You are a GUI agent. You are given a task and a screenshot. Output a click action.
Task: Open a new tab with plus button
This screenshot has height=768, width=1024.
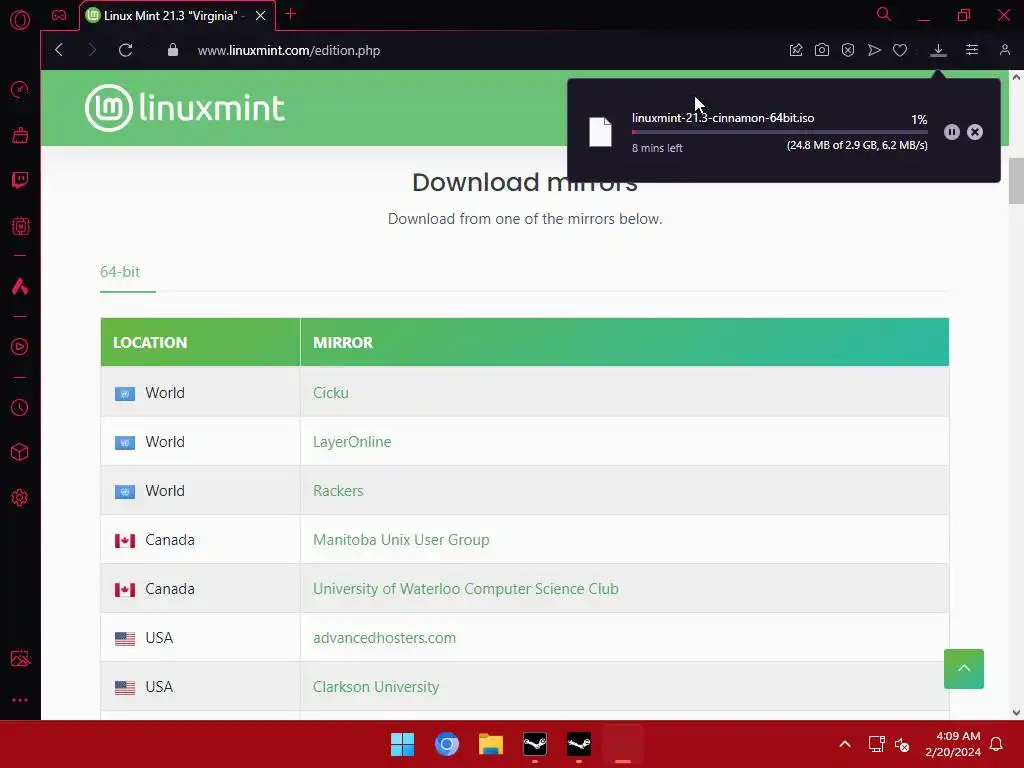click(x=291, y=14)
